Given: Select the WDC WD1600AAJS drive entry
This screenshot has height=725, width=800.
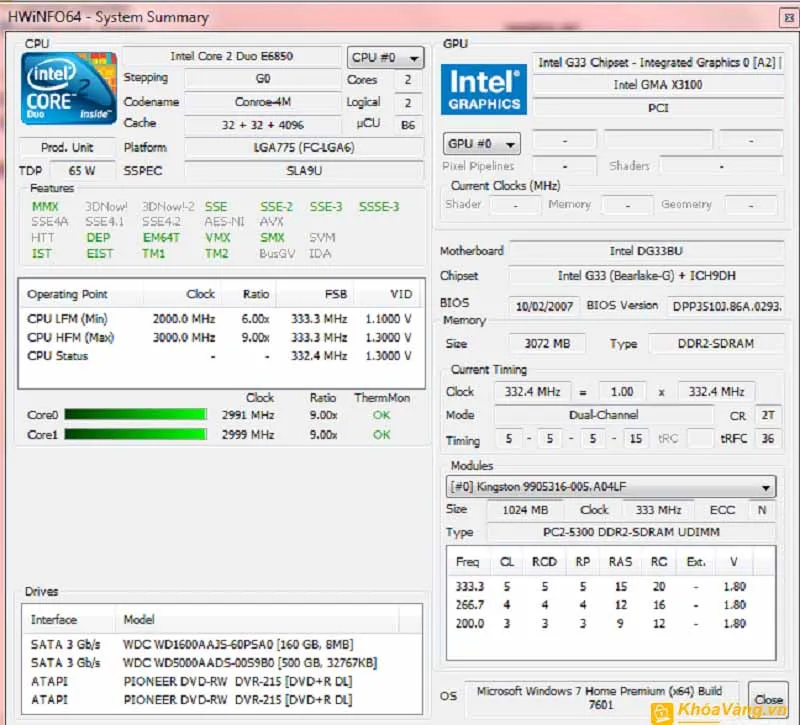Looking at the screenshot, I should pos(237,644).
